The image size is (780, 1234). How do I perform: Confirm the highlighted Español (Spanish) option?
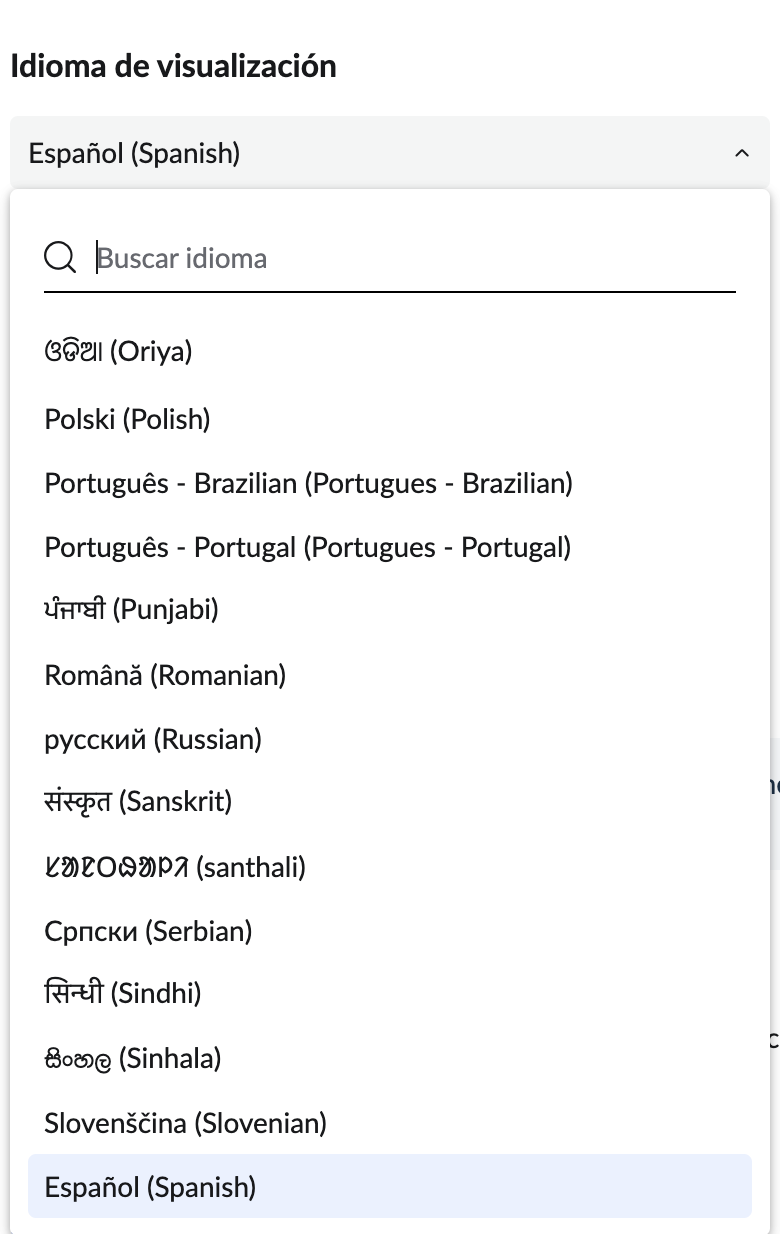tap(150, 1187)
